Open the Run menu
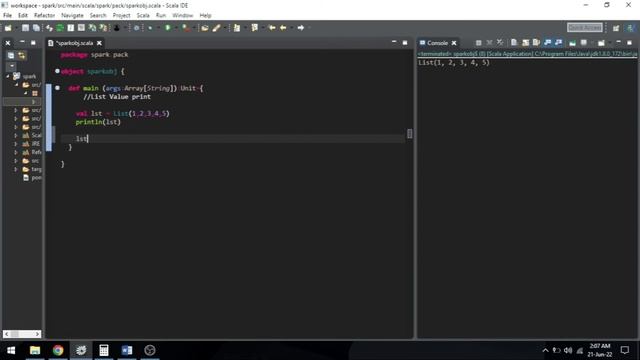Image resolution: width=640 pixels, height=360 pixels. click(161, 15)
